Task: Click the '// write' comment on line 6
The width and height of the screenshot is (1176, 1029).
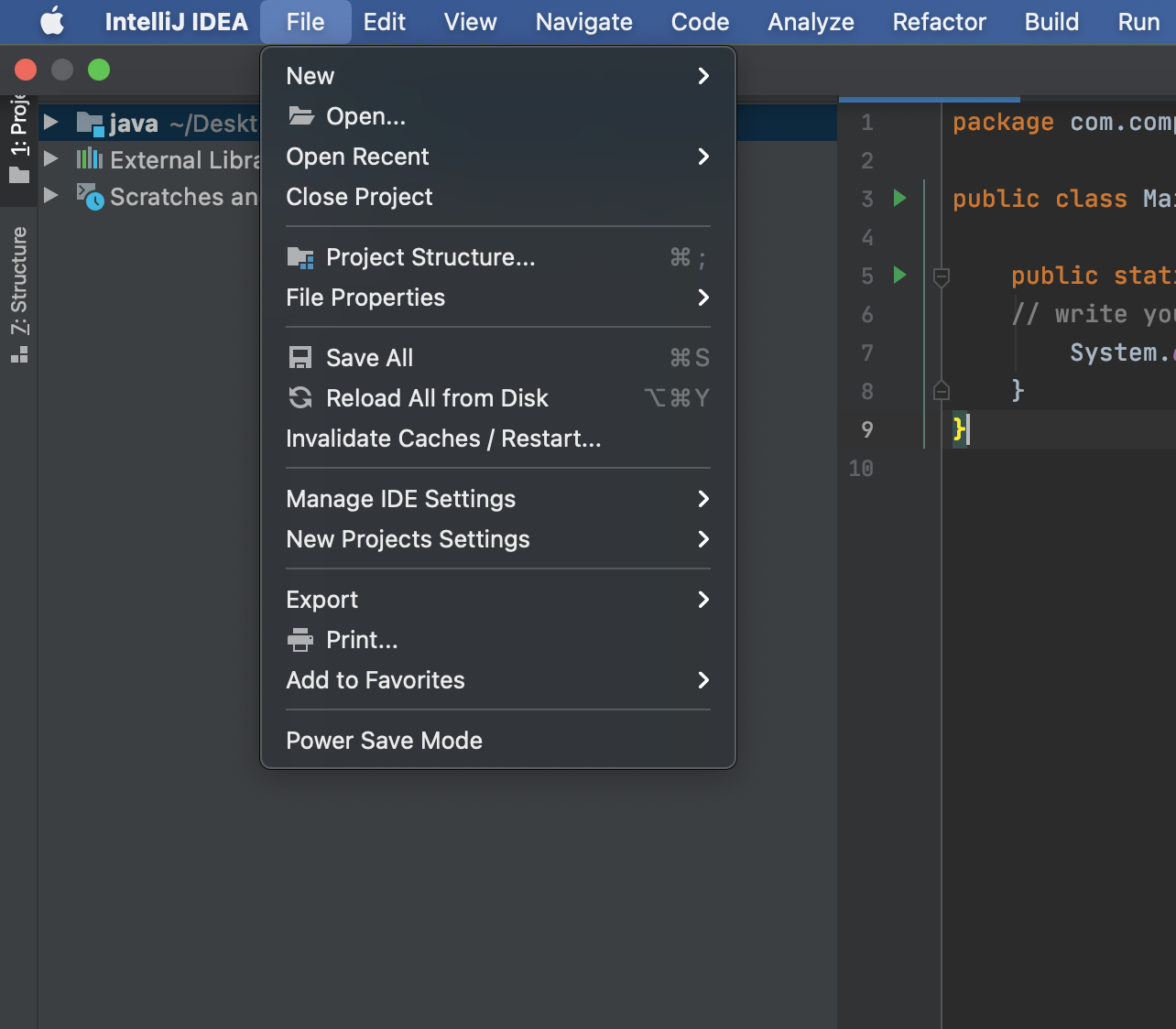Action: coord(1069,314)
